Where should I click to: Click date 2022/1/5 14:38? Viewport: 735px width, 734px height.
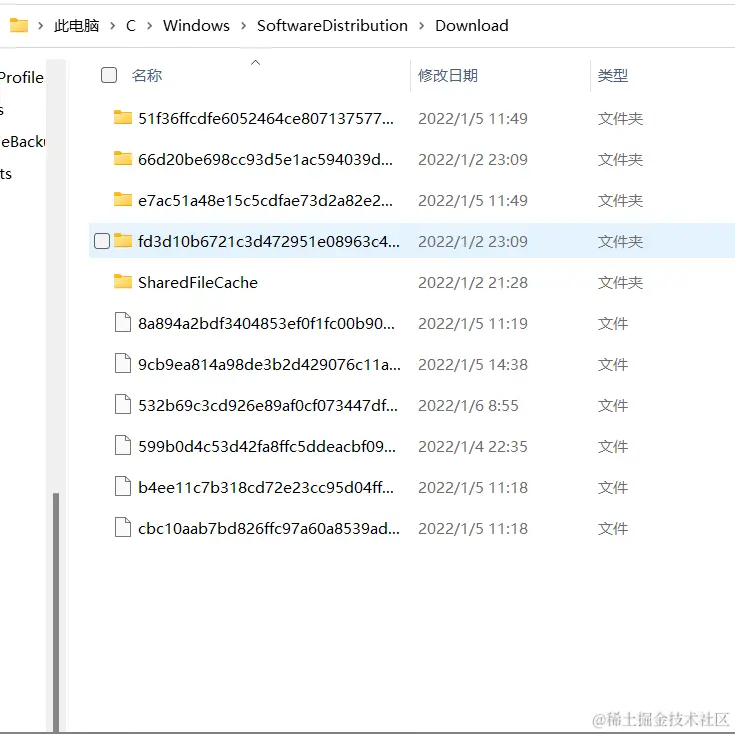pos(472,365)
